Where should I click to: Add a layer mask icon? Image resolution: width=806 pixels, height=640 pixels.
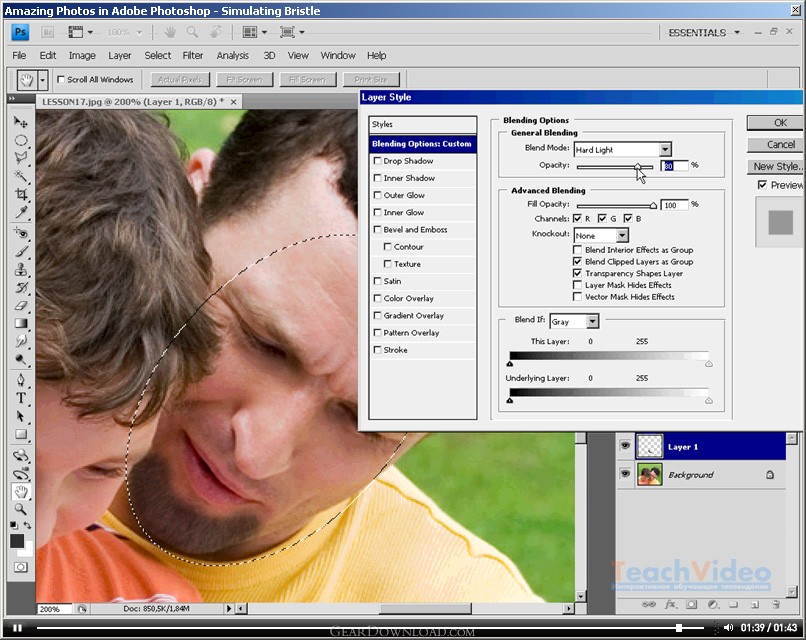tap(691, 605)
